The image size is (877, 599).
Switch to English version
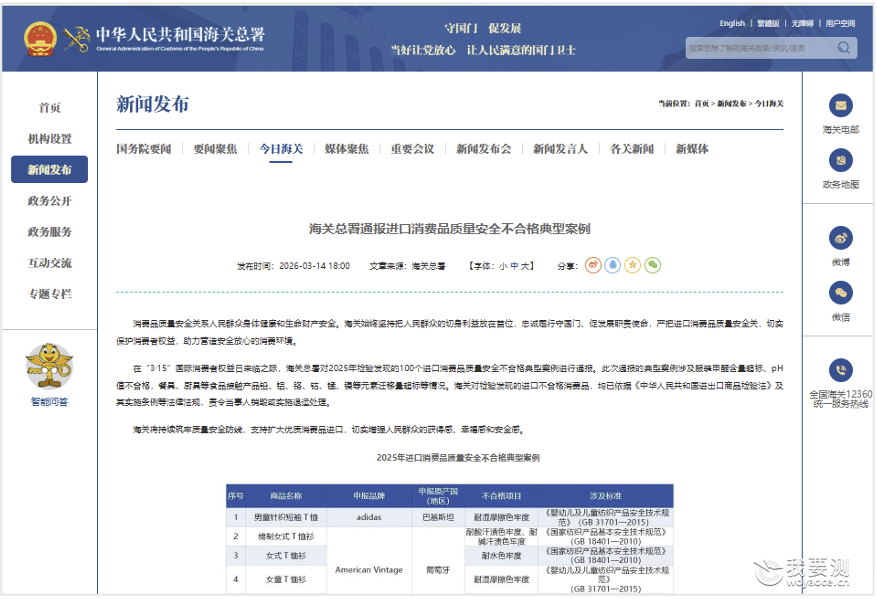[732, 23]
